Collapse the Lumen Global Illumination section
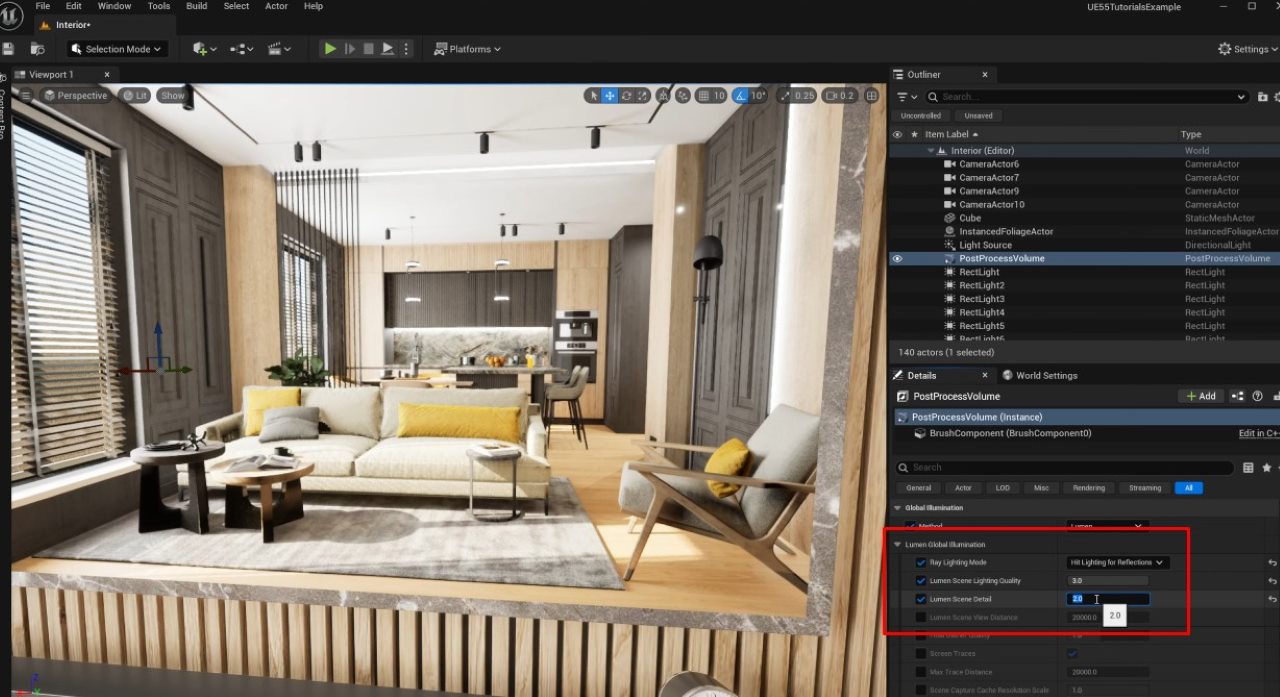The image size is (1280, 697). pyautogui.click(x=897, y=544)
